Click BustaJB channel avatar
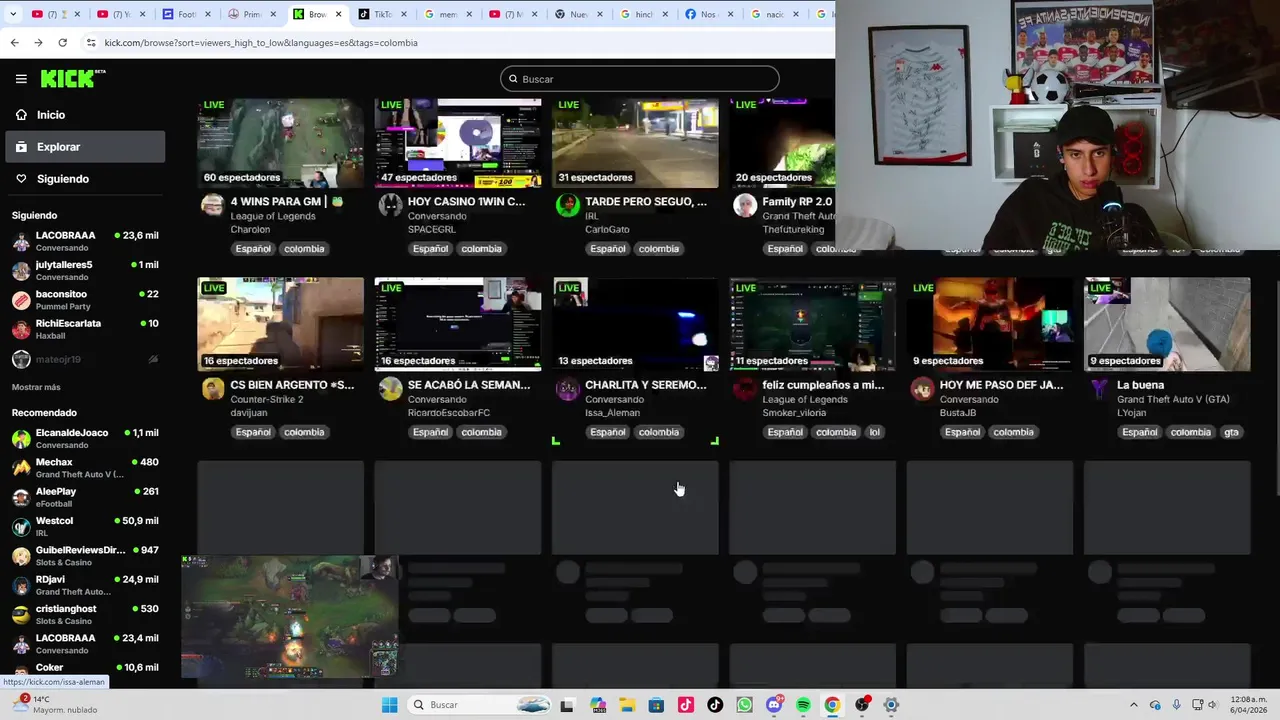Image resolution: width=1280 pixels, height=720 pixels. [x=922, y=389]
